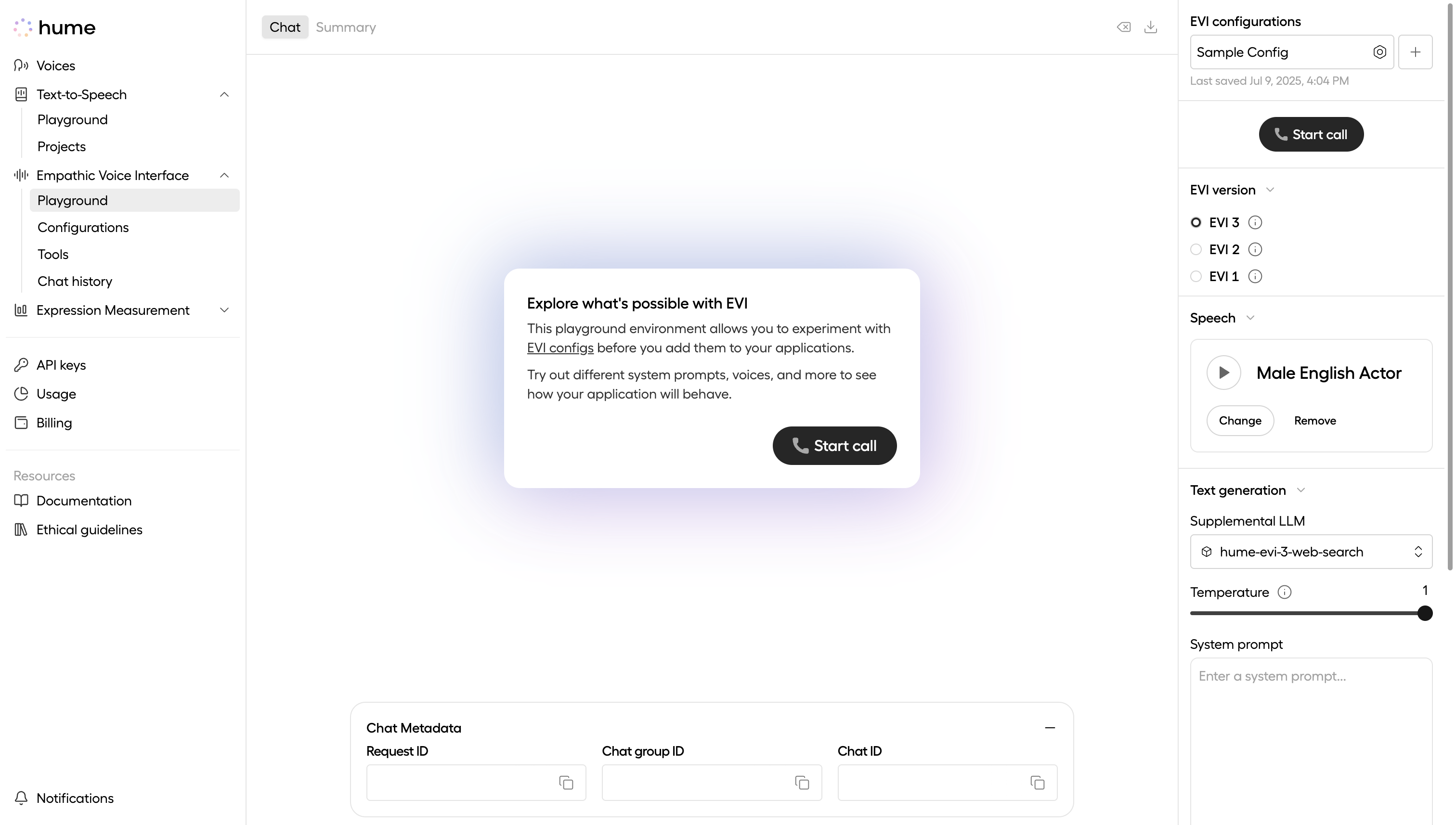Click the clear chat icon beside download

pyautogui.click(x=1123, y=27)
